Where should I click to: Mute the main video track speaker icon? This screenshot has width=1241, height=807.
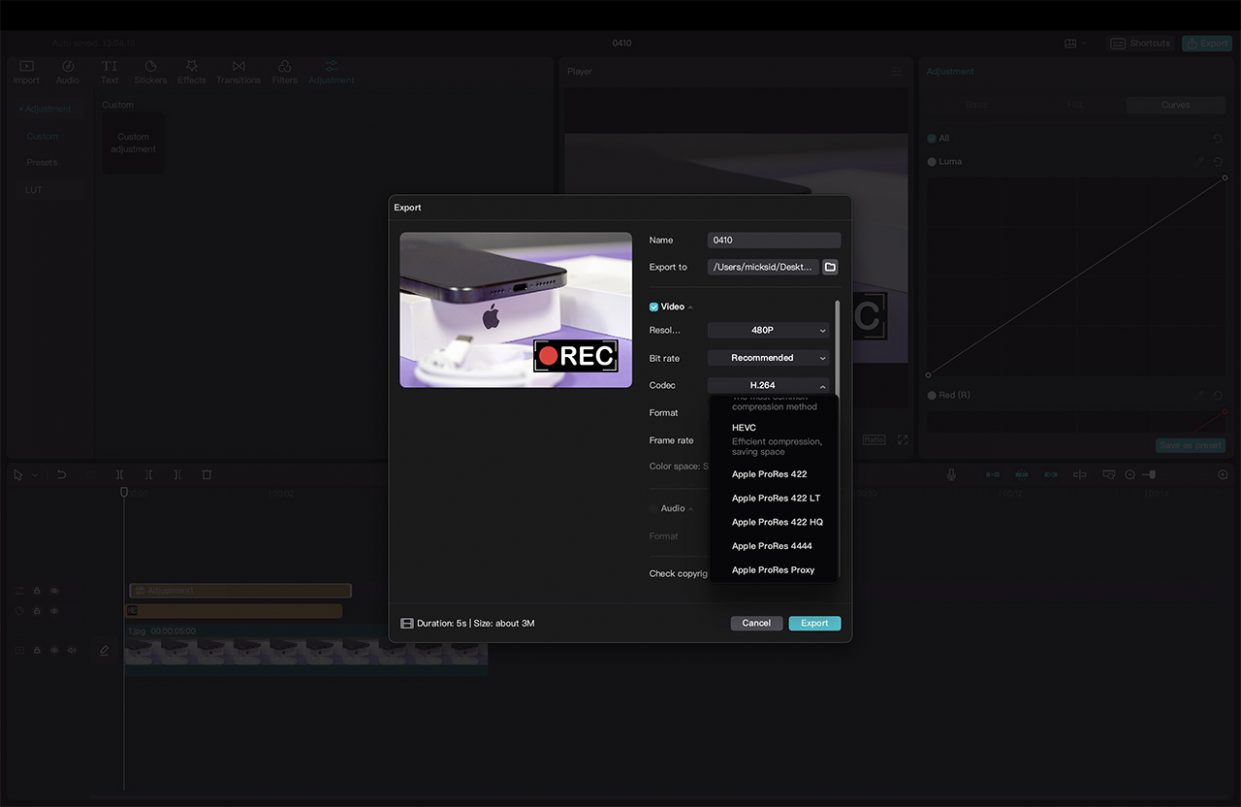point(71,650)
